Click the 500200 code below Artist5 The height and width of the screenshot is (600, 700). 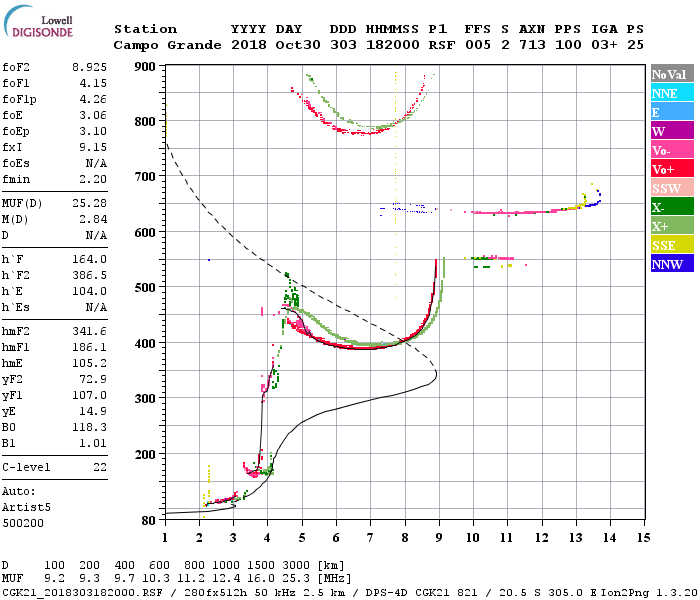[x=23, y=523]
